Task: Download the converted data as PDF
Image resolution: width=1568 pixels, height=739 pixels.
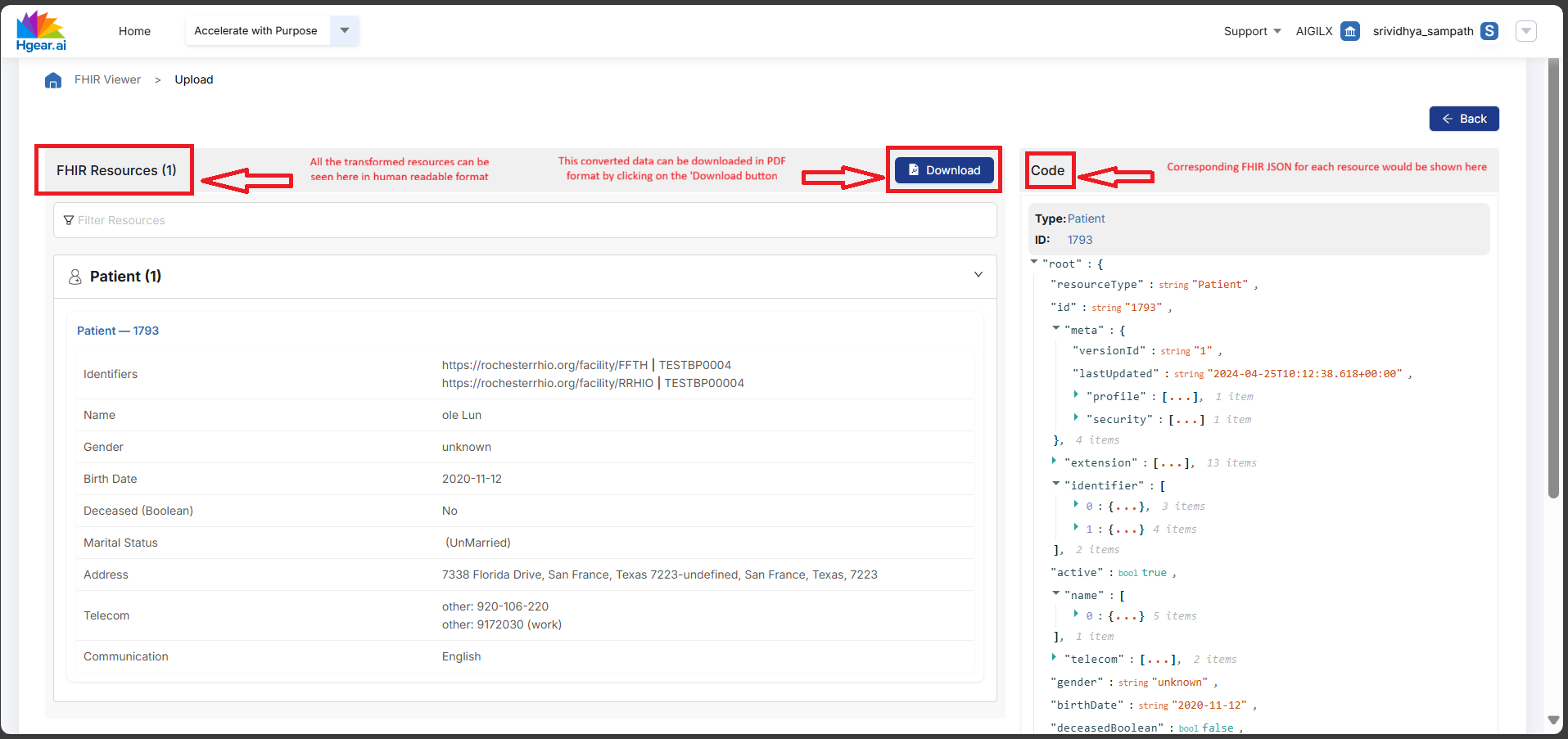Action: pyautogui.click(x=944, y=170)
